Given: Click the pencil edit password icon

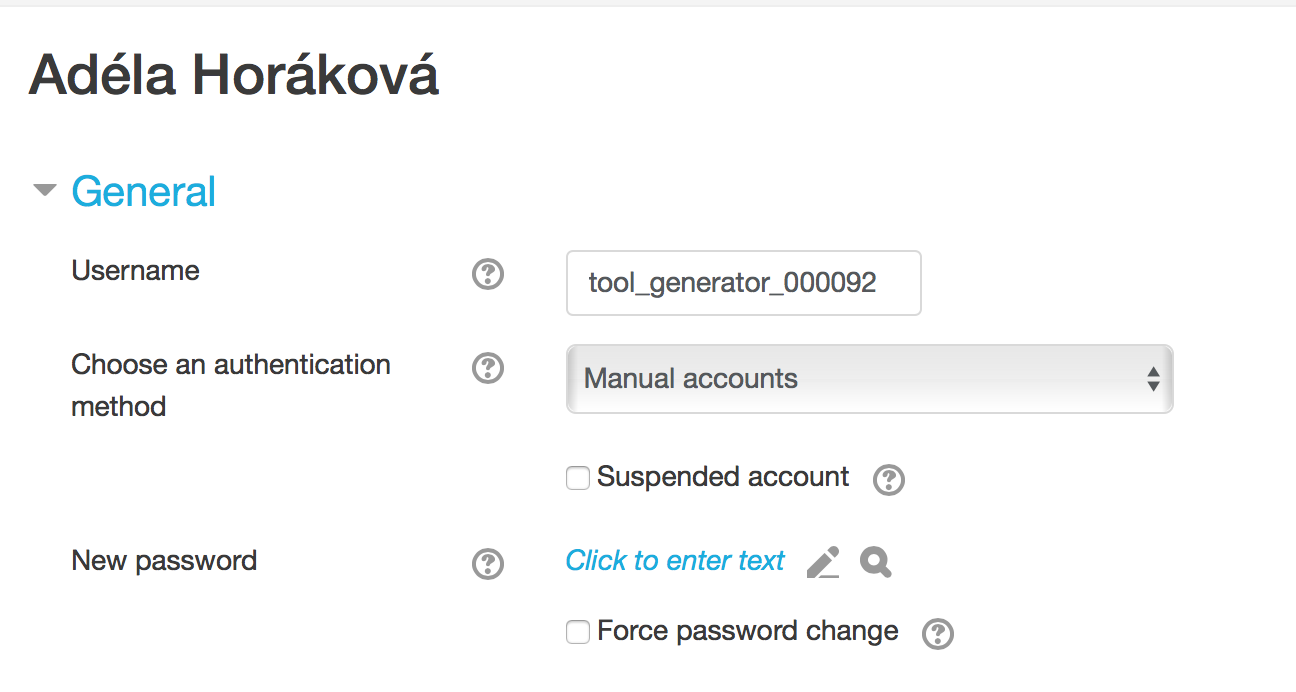Looking at the screenshot, I should point(823,562).
